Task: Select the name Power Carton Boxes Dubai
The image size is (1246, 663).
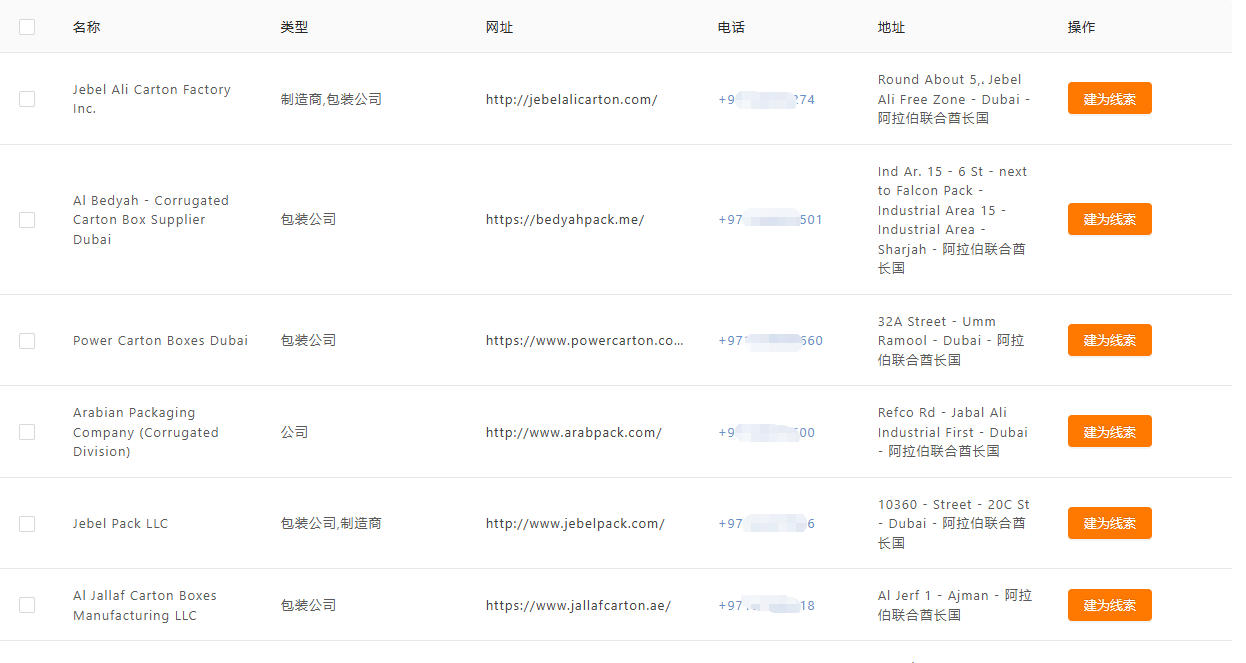Action: (x=160, y=340)
